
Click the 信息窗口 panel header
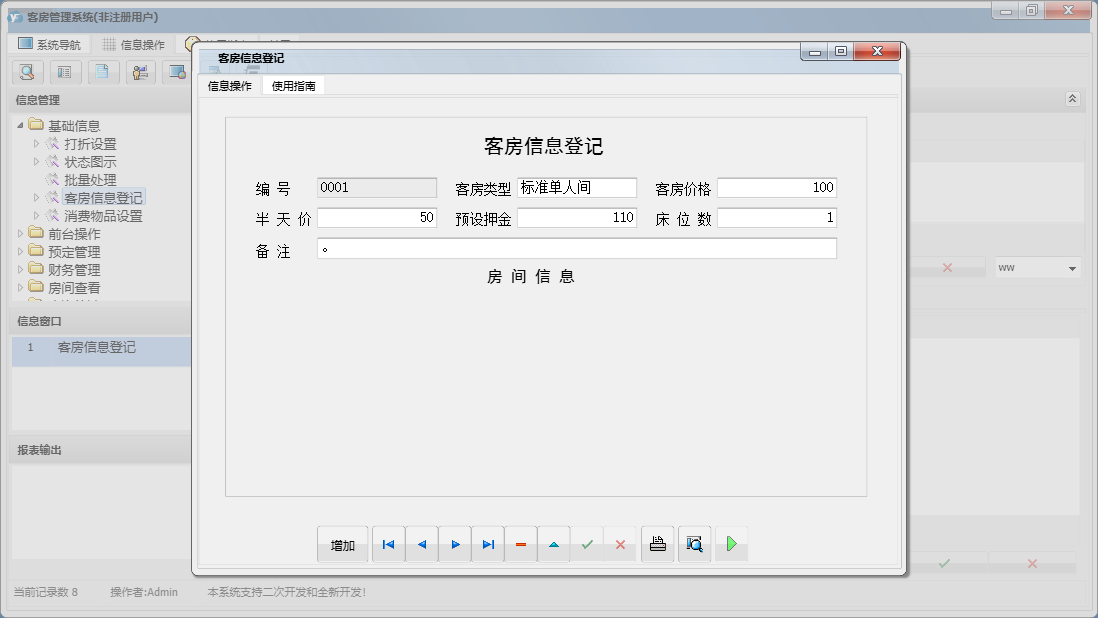point(101,321)
